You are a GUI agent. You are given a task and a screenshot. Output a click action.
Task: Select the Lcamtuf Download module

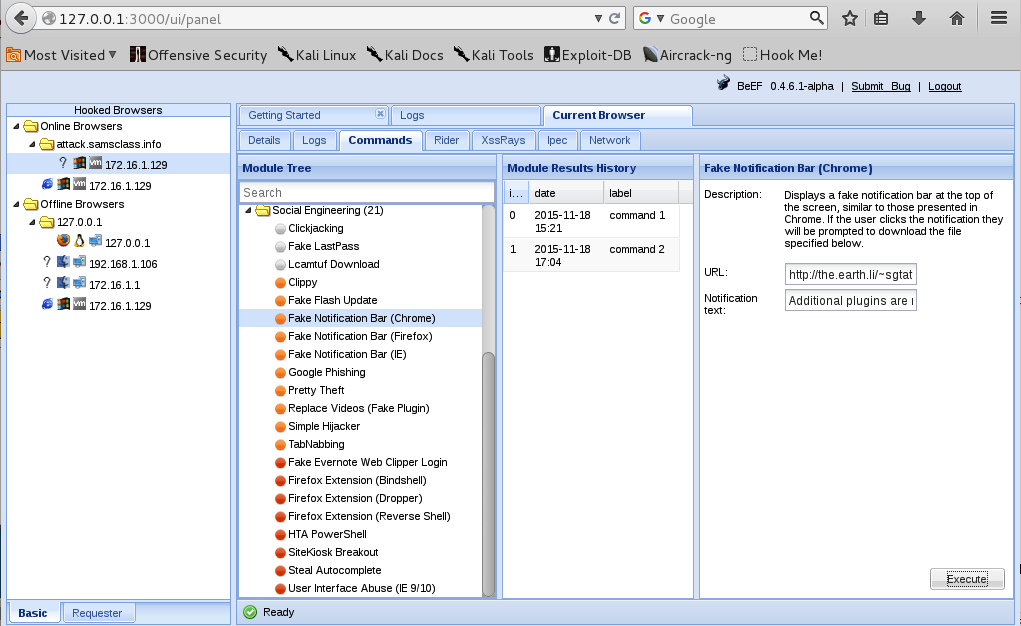pyautogui.click(x=333, y=264)
